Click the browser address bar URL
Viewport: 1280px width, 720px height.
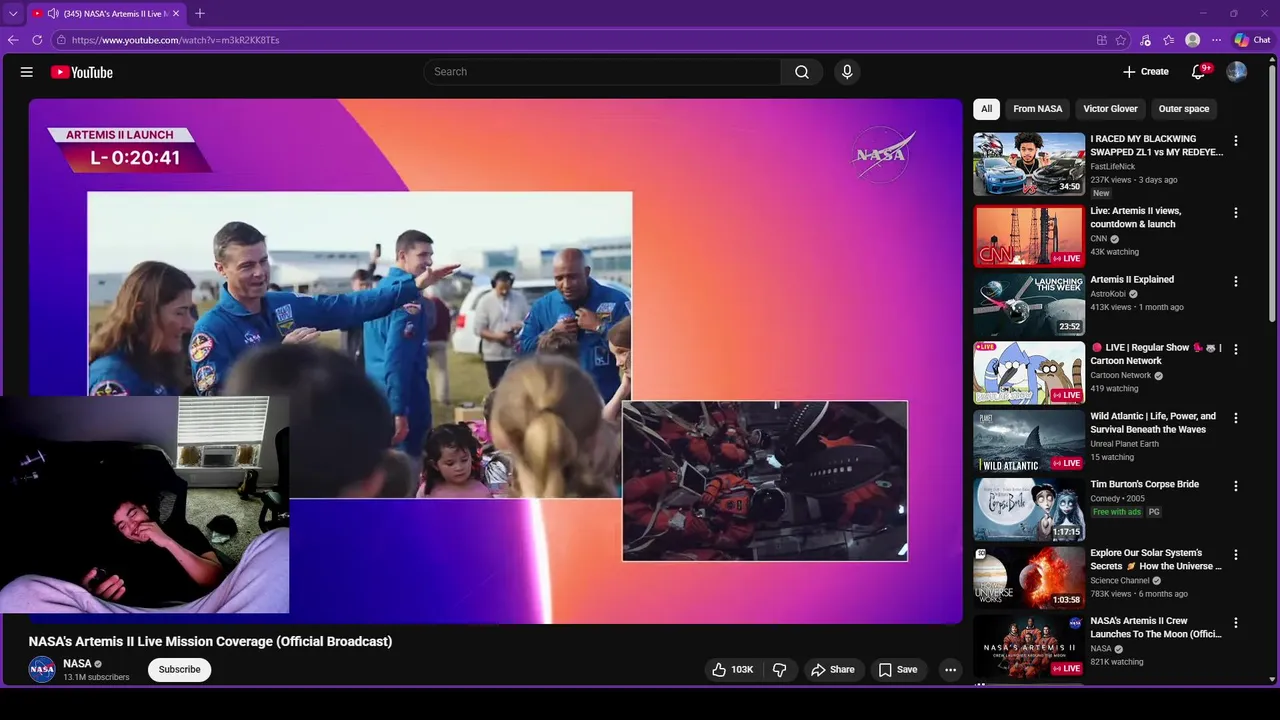(x=176, y=40)
